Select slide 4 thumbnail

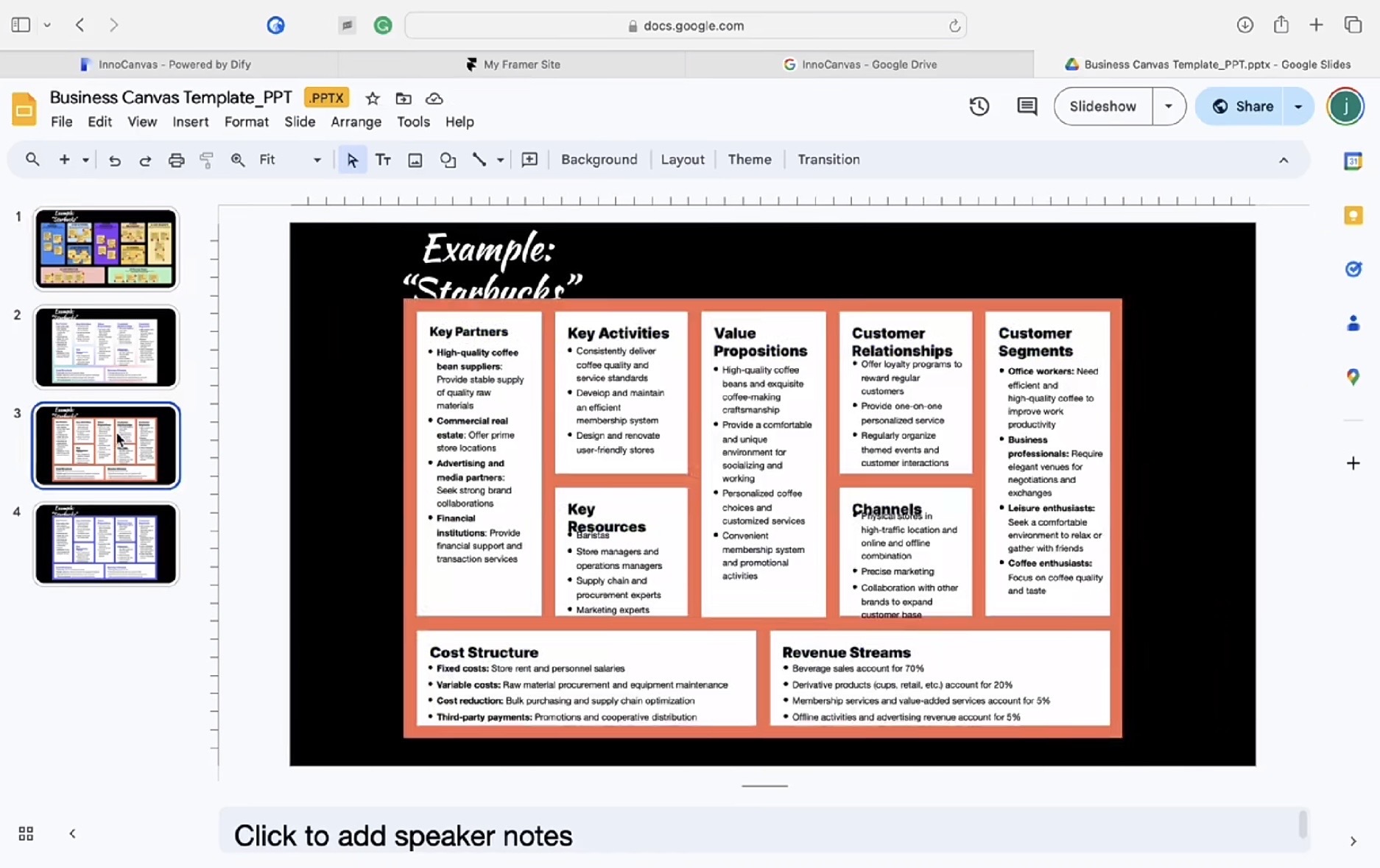pos(106,543)
